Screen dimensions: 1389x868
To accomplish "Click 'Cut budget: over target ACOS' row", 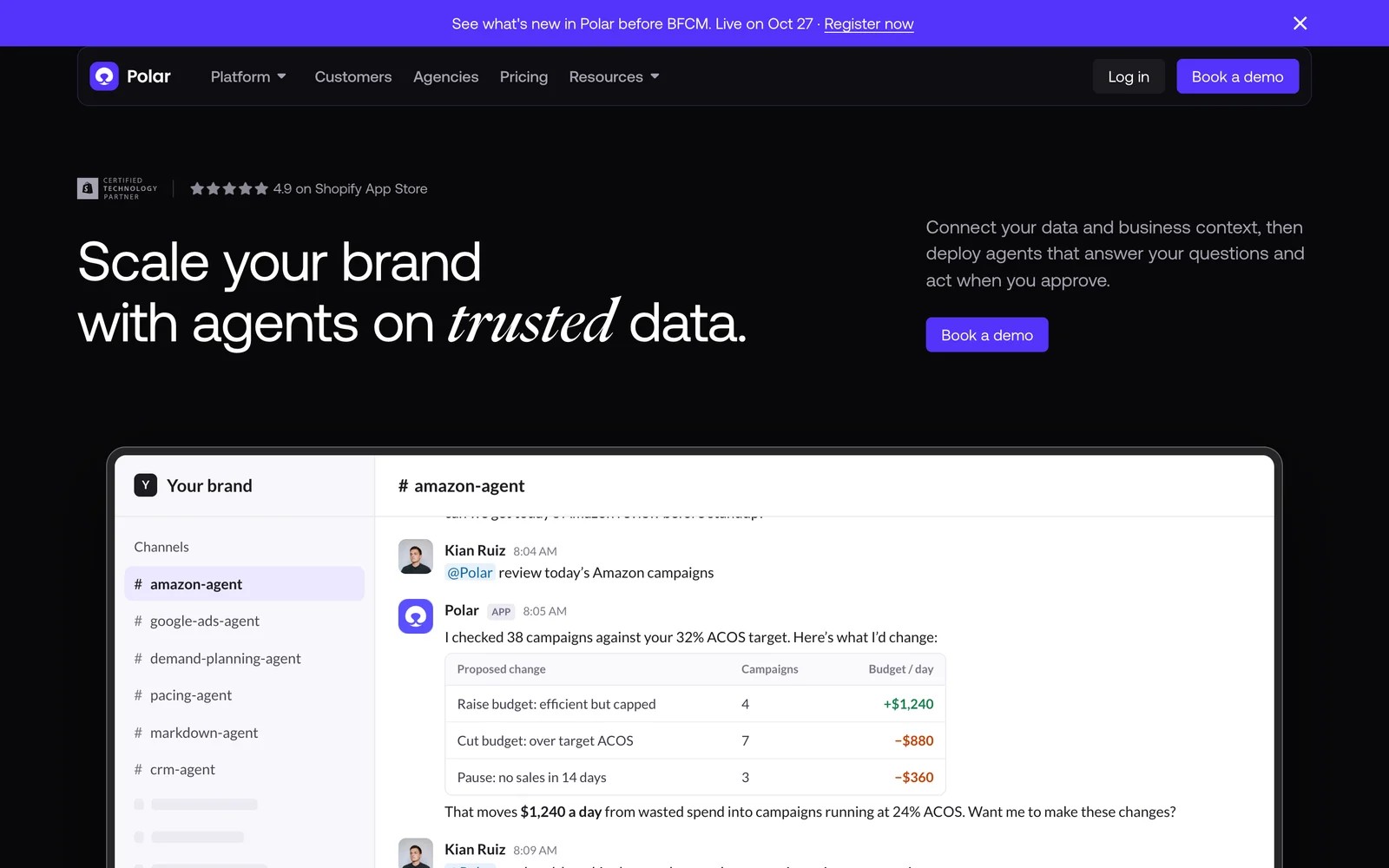I will 695,740.
